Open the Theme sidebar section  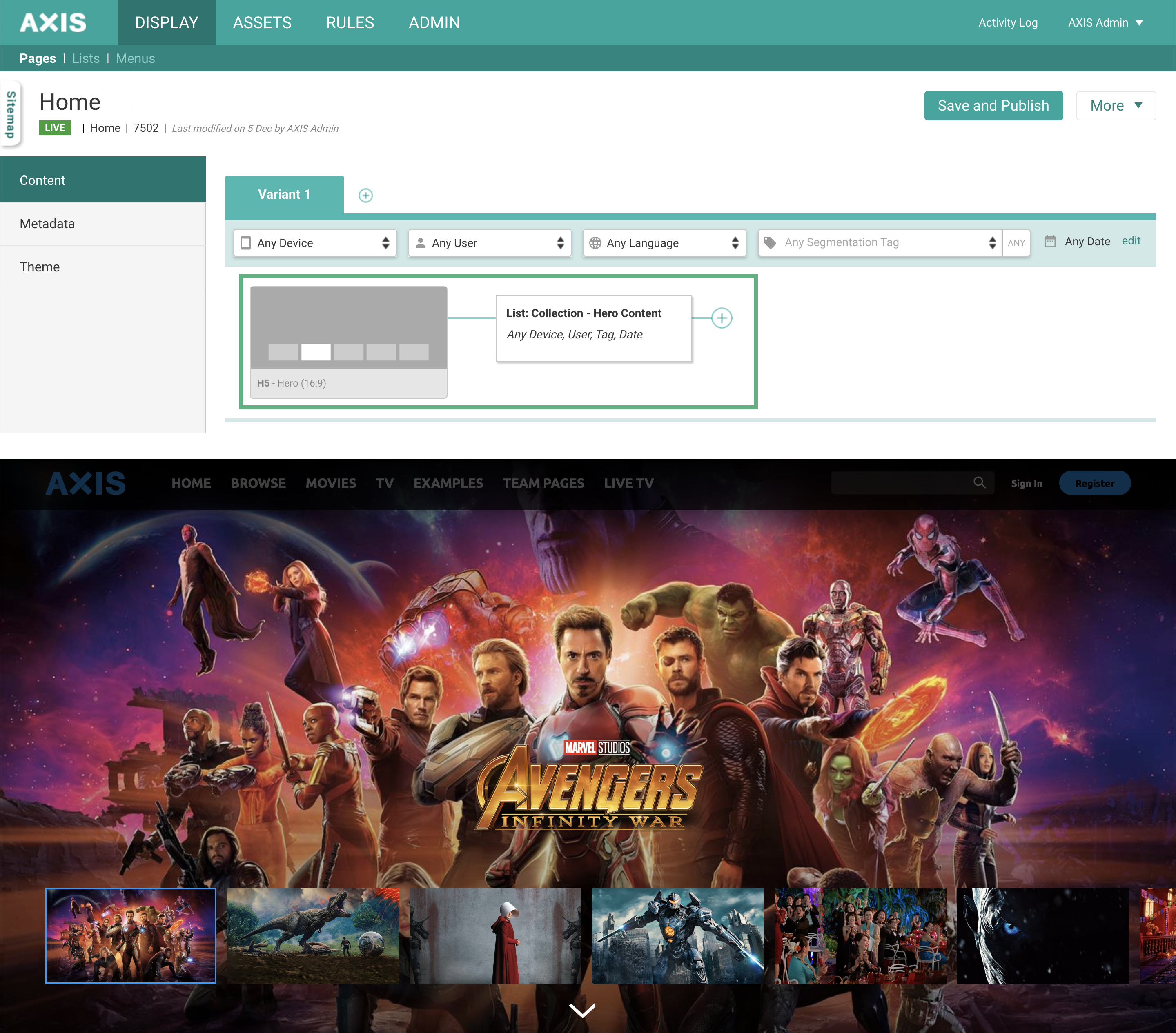click(x=103, y=267)
